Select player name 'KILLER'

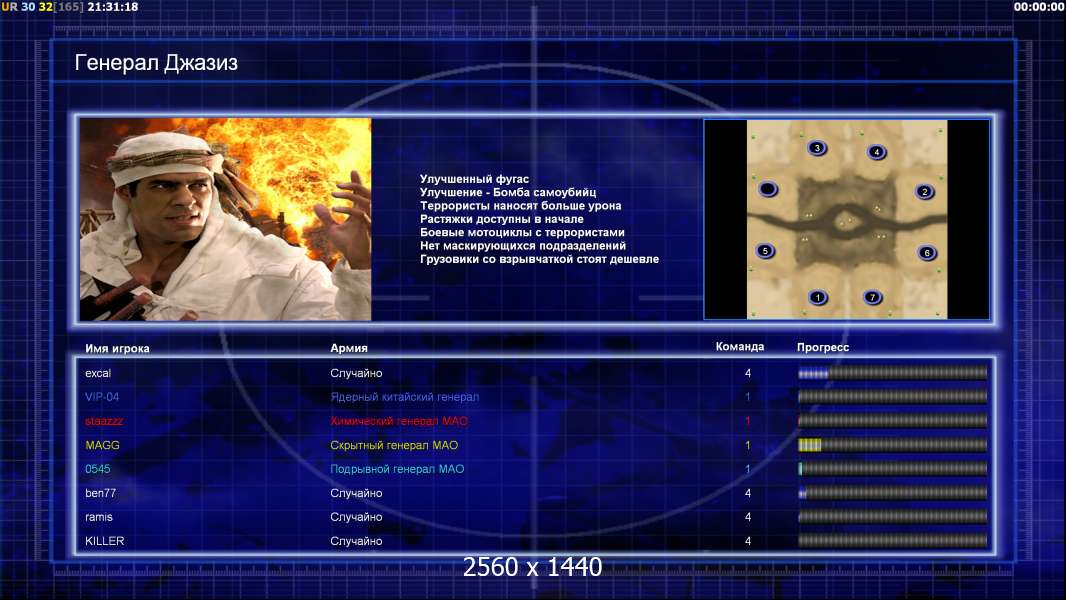pos(105,541)
